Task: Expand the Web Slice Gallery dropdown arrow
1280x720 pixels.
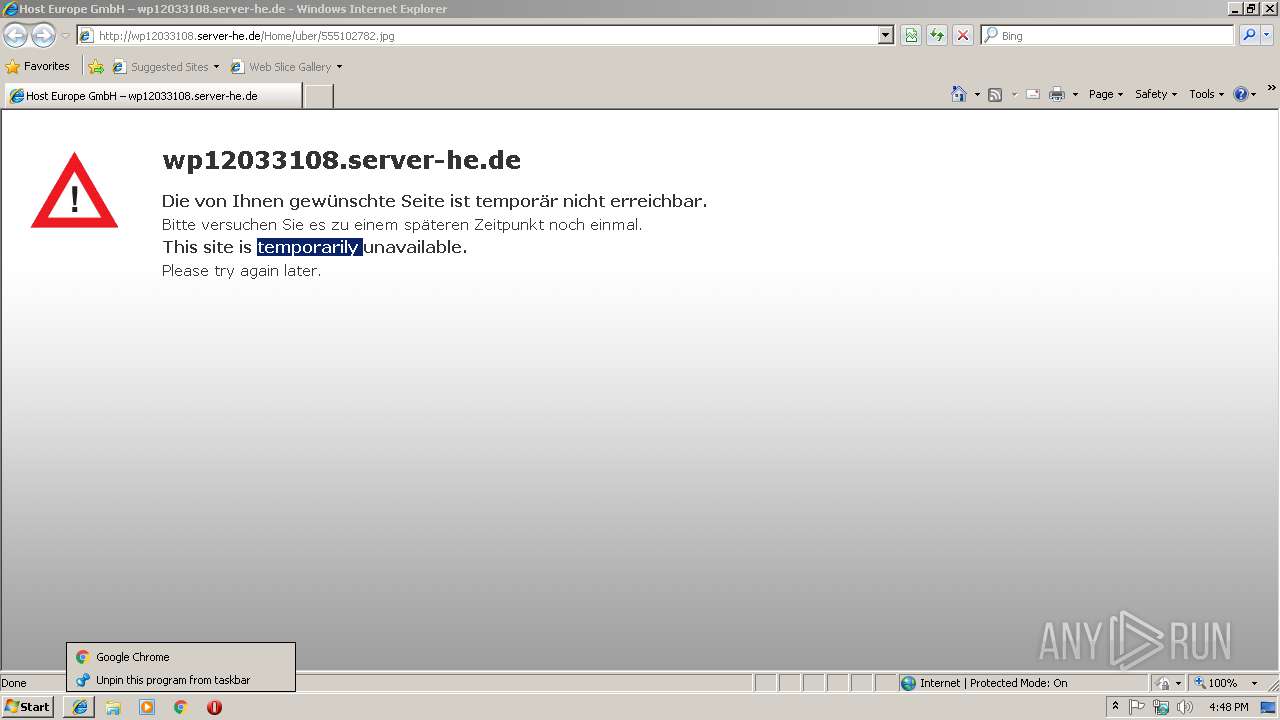Action: click(x=339, y=67)
